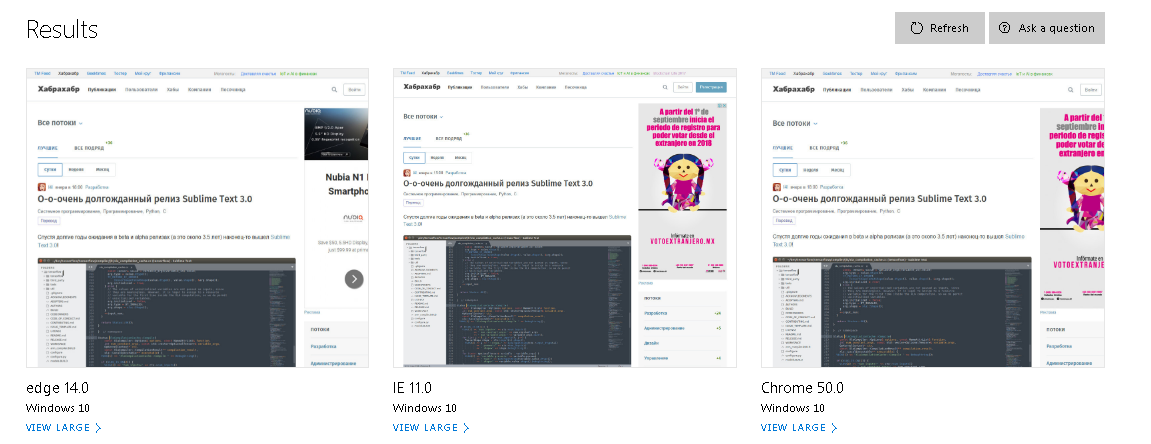Screen dimensions: 1151x444
Task: Click the circular arrow icon in Refresh
Action: pos(916,28)
